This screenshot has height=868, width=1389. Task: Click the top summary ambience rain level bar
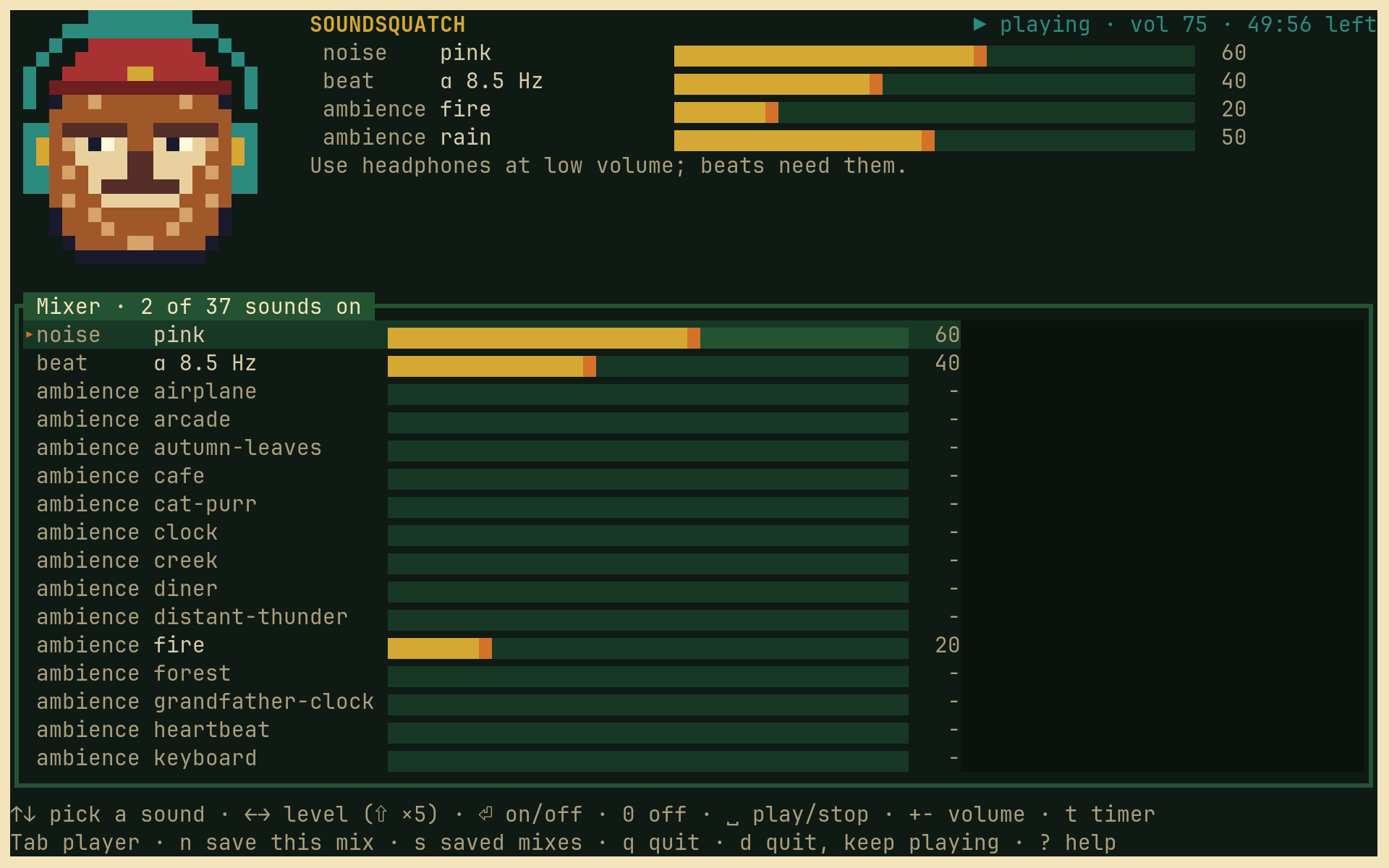point(934,140)
